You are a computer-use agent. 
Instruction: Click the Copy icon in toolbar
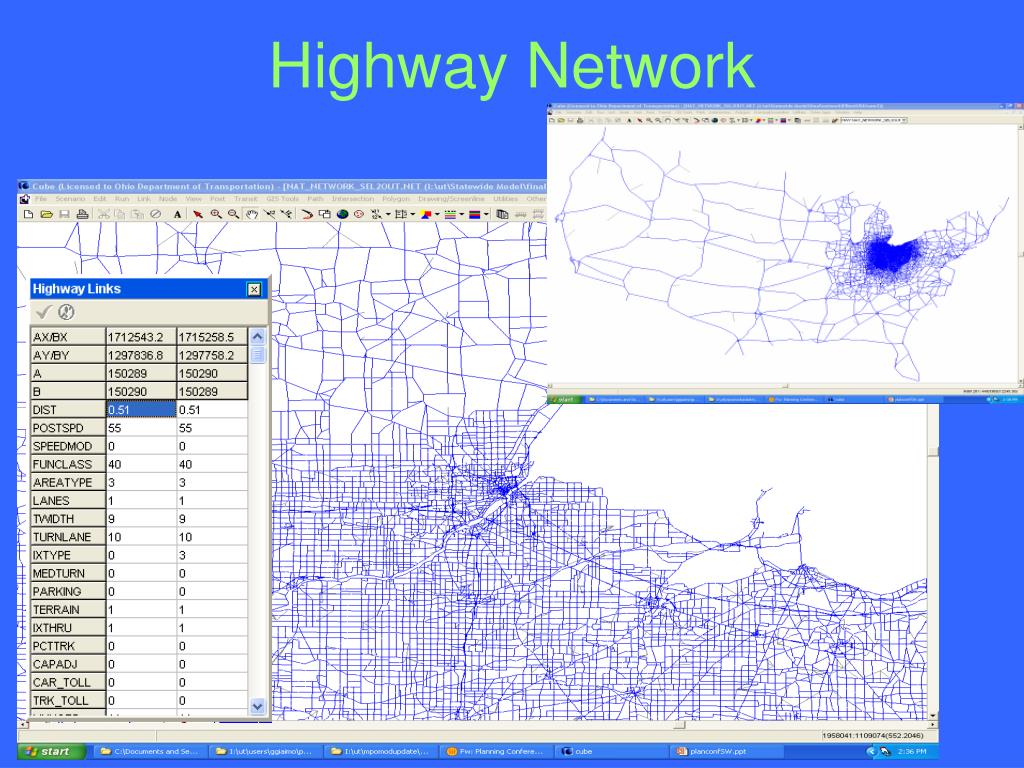(120, 214)
